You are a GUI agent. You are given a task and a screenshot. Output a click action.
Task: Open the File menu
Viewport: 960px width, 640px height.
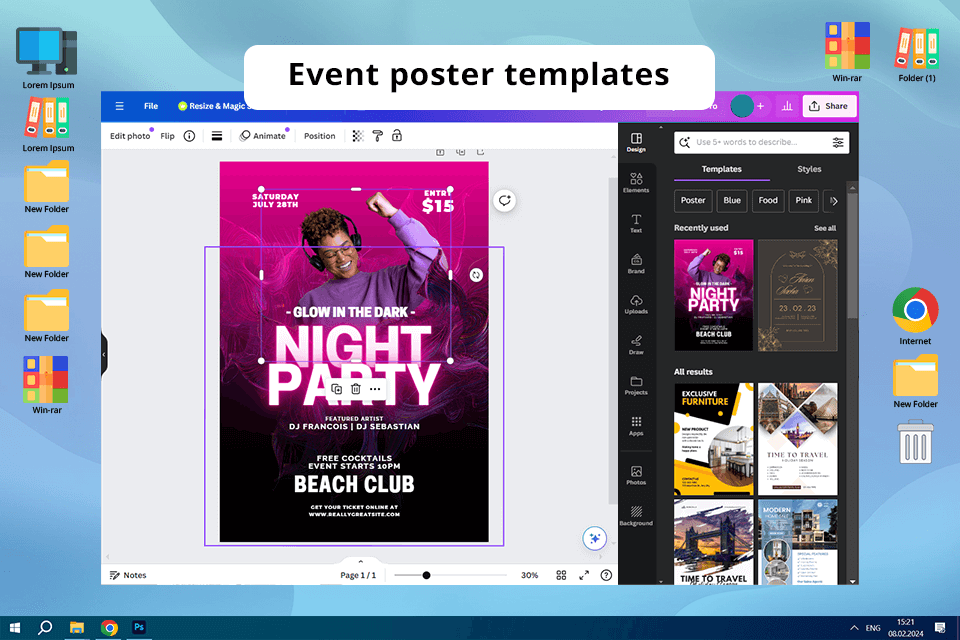(x=151, y=106)
